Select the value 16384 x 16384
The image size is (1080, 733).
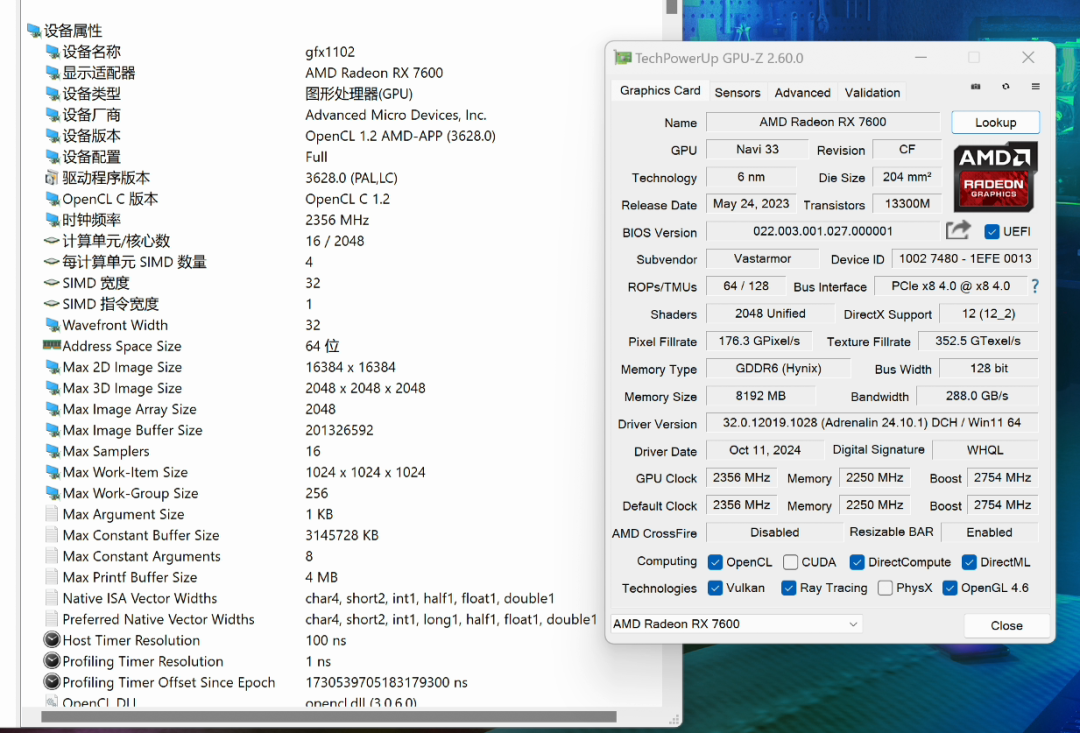(351, 367)
